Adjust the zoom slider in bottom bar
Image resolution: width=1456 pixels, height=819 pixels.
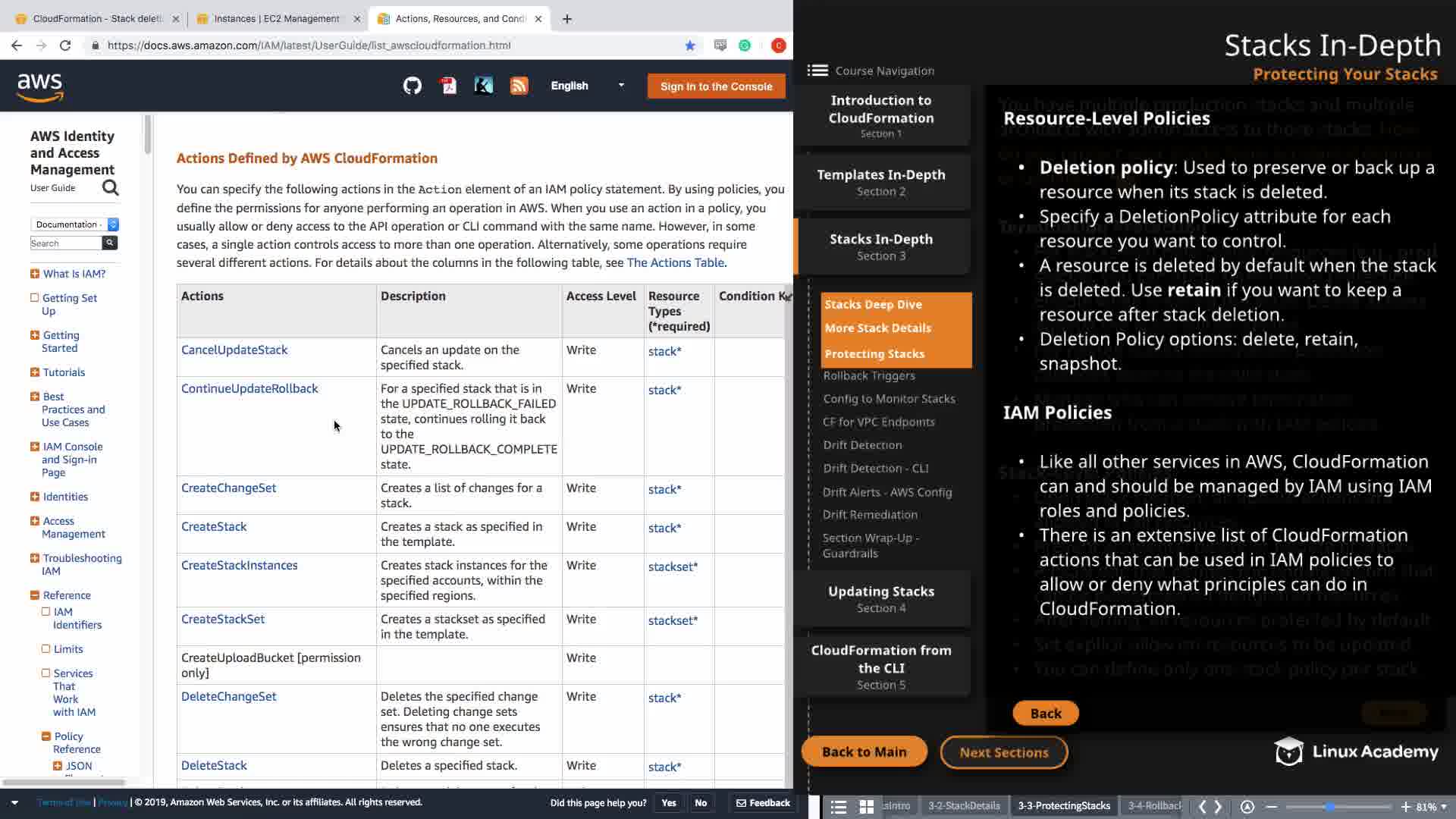click(x=1329, y=807)
